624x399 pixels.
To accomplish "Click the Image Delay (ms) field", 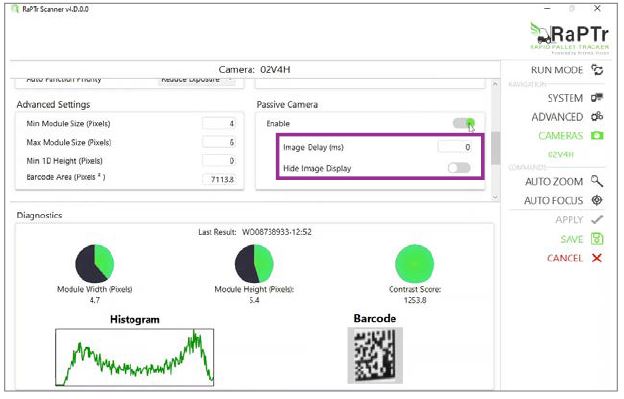I will pyautogui.click(x=455, y=147).
